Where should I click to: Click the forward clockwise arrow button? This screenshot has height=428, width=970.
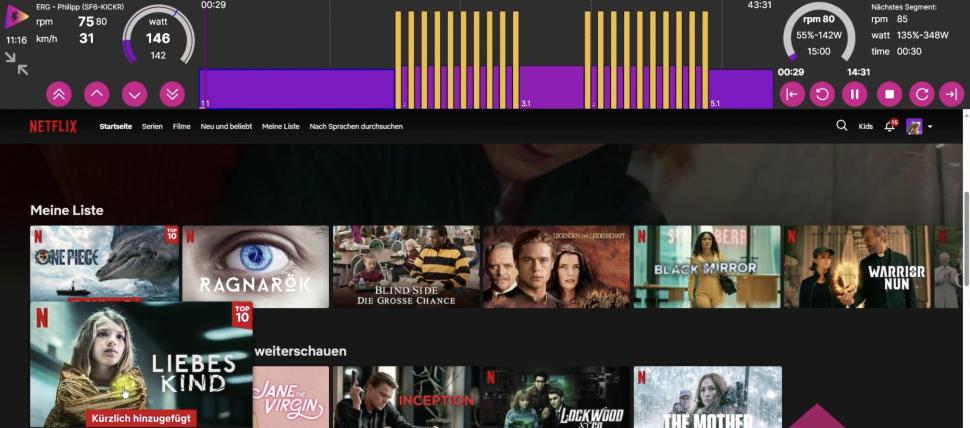coord(921,94)
